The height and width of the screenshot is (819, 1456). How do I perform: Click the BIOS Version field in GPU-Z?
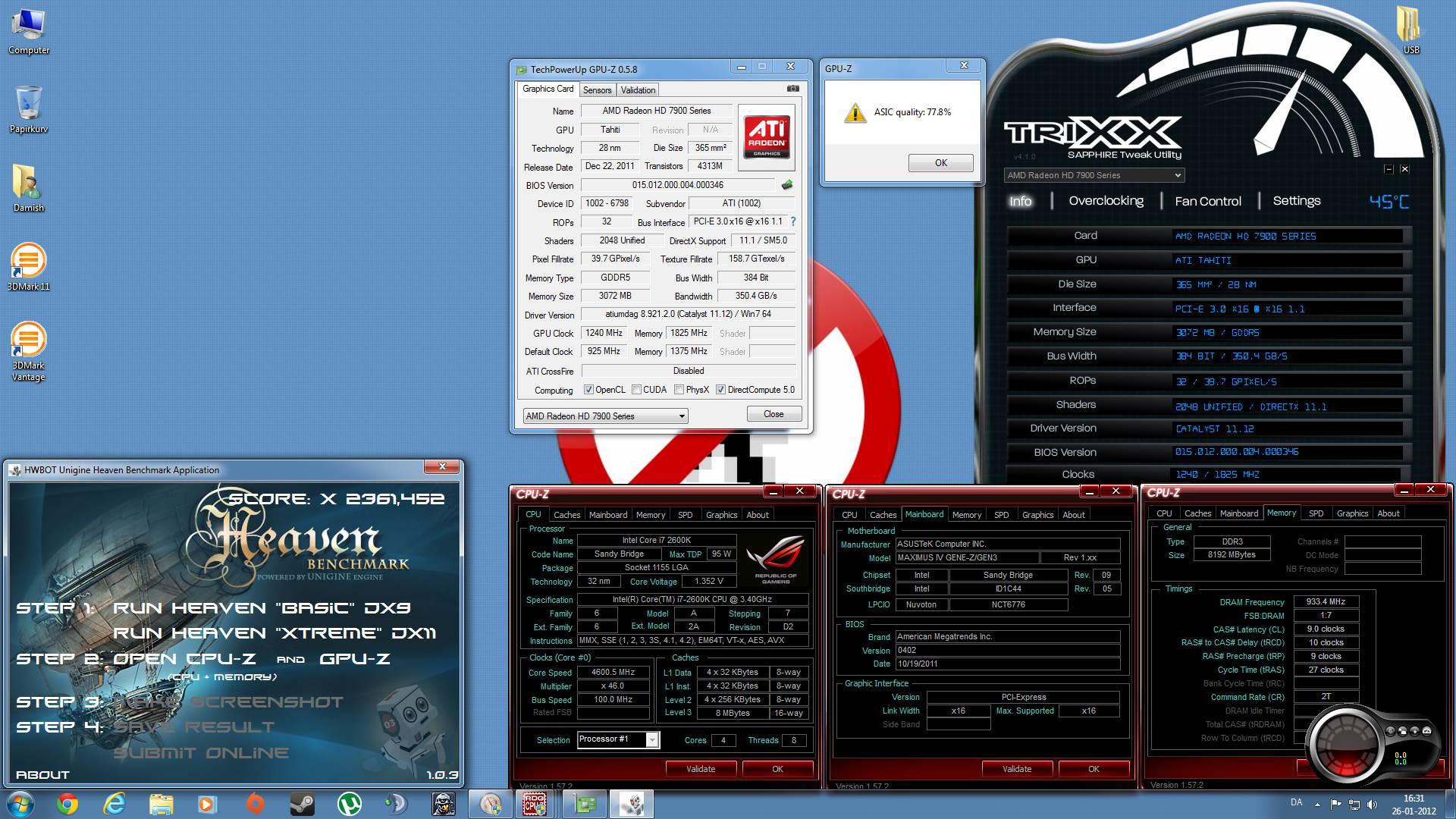pyautogui.click(x=677, y=185)
